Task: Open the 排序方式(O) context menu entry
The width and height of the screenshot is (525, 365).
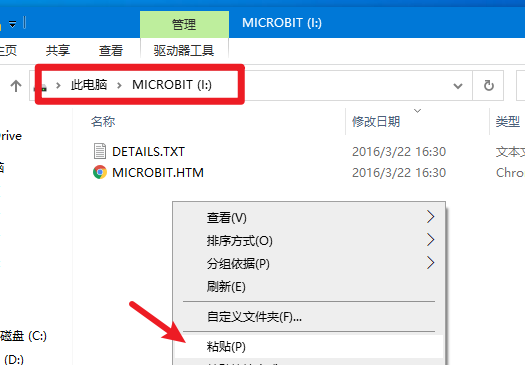Action: point(309,240)
